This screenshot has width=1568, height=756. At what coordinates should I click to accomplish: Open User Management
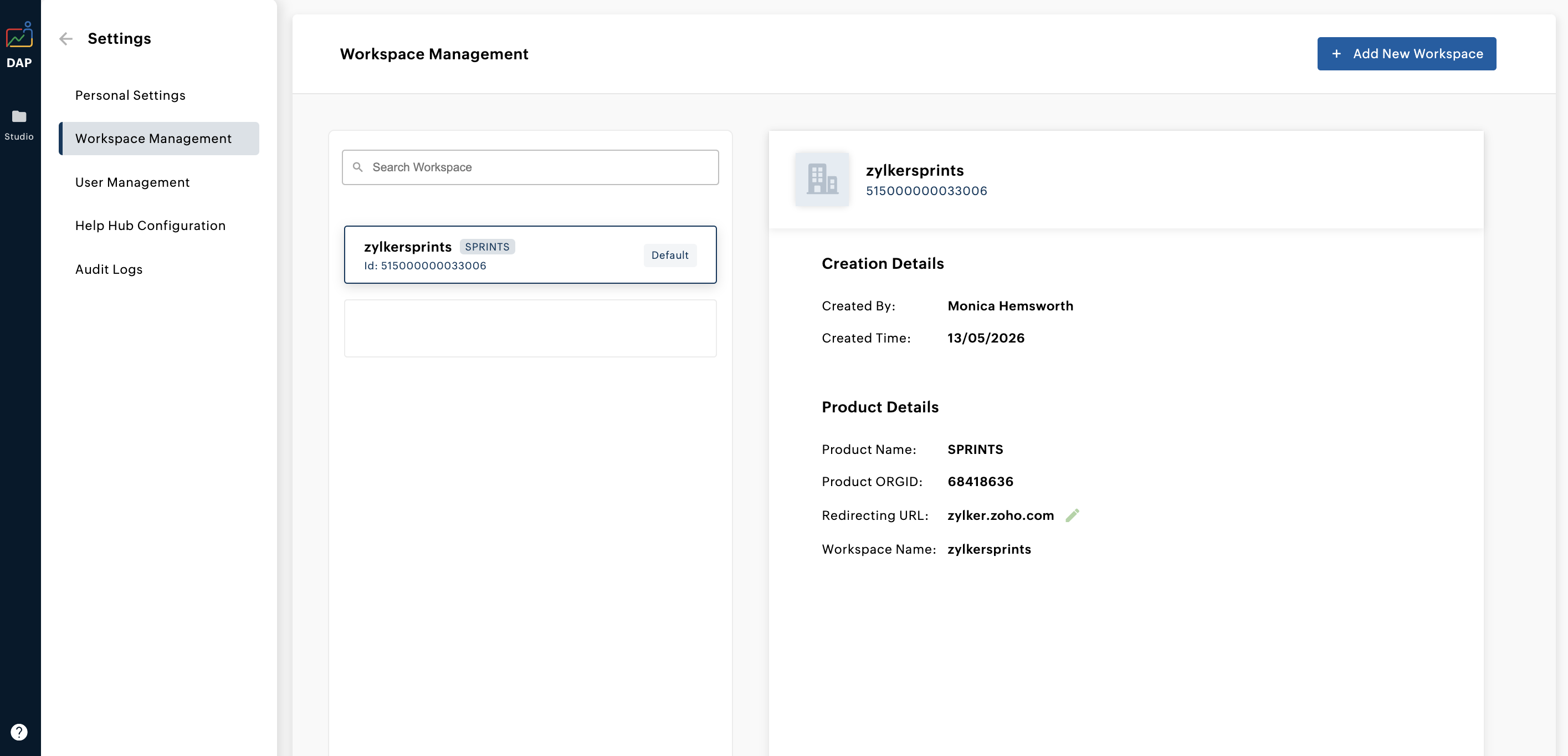tap(132, 182)
